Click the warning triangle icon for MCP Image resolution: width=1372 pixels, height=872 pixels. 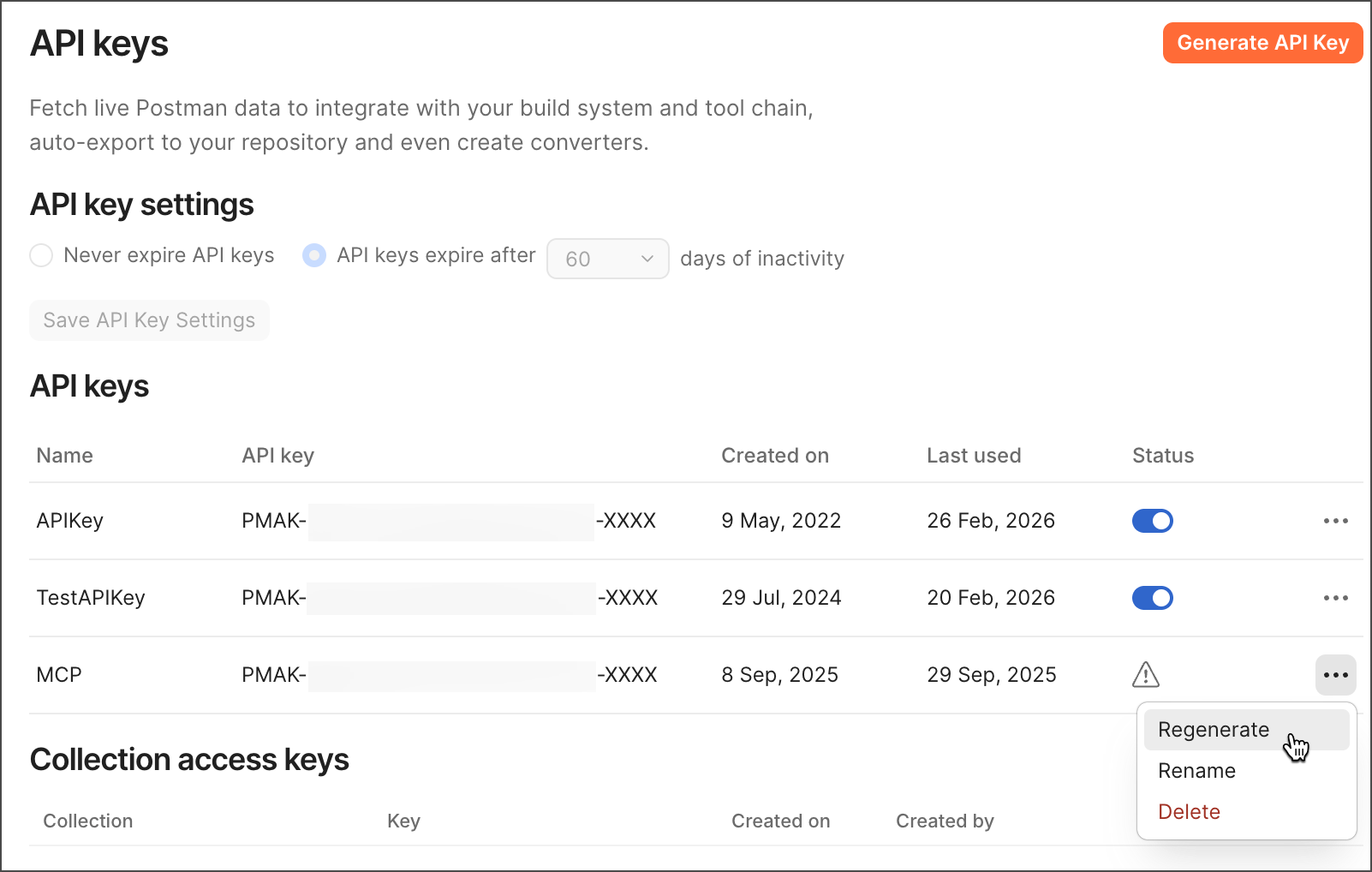pyautogui.click(x=1145, y=675)
